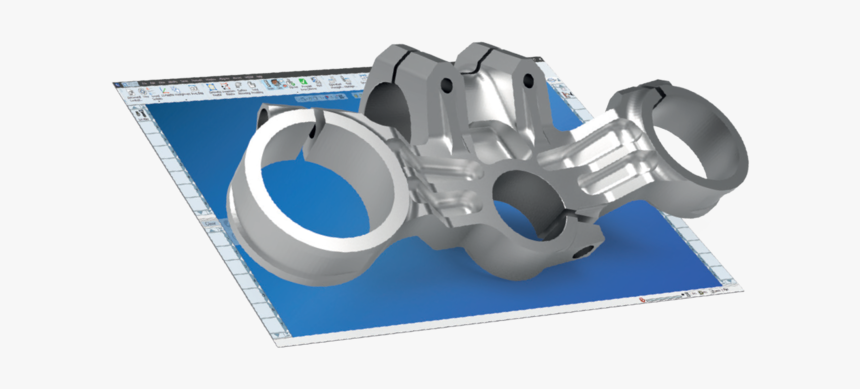Click the black figures icon in the left side panel
This screenshot has height=389, width=860.
tap(140, 113)
